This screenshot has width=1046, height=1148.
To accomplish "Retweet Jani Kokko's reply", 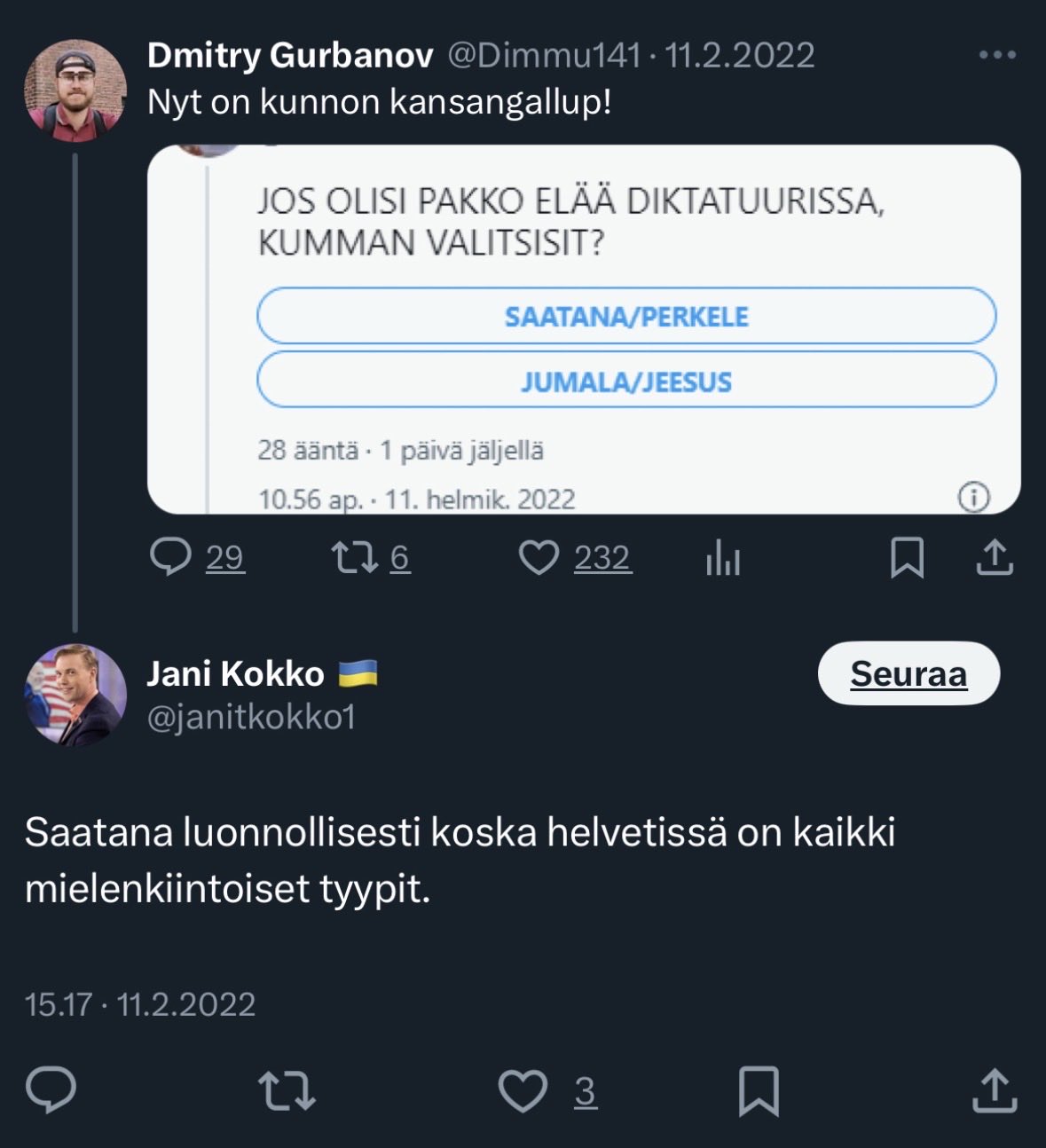I will (287, 1091).
